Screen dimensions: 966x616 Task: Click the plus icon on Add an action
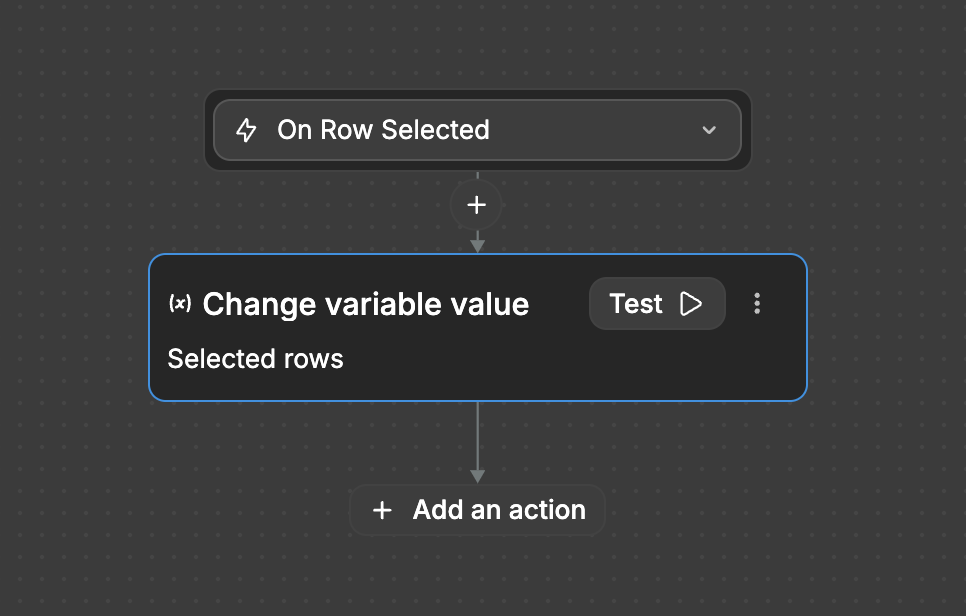(383, 510)
